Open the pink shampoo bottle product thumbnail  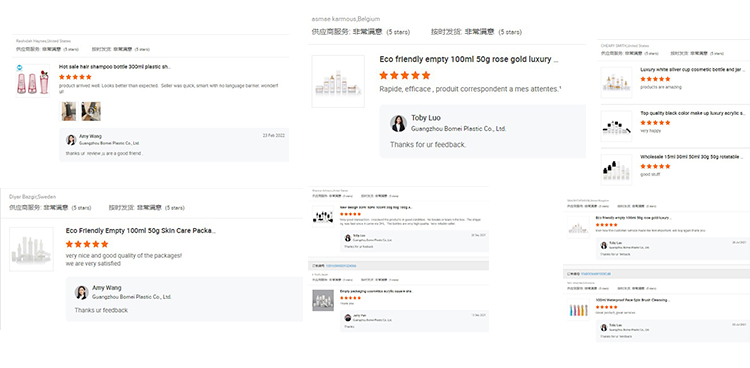click(33, 81)
